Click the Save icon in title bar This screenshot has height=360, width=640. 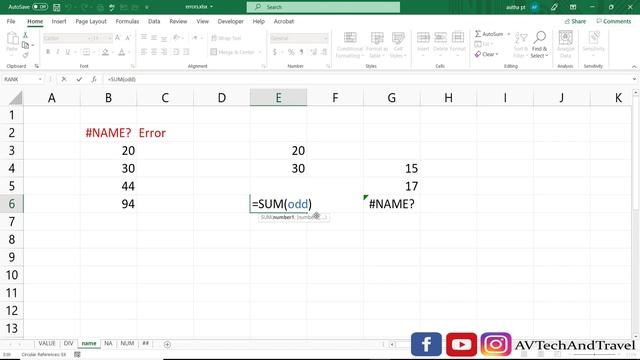point(57,7)
